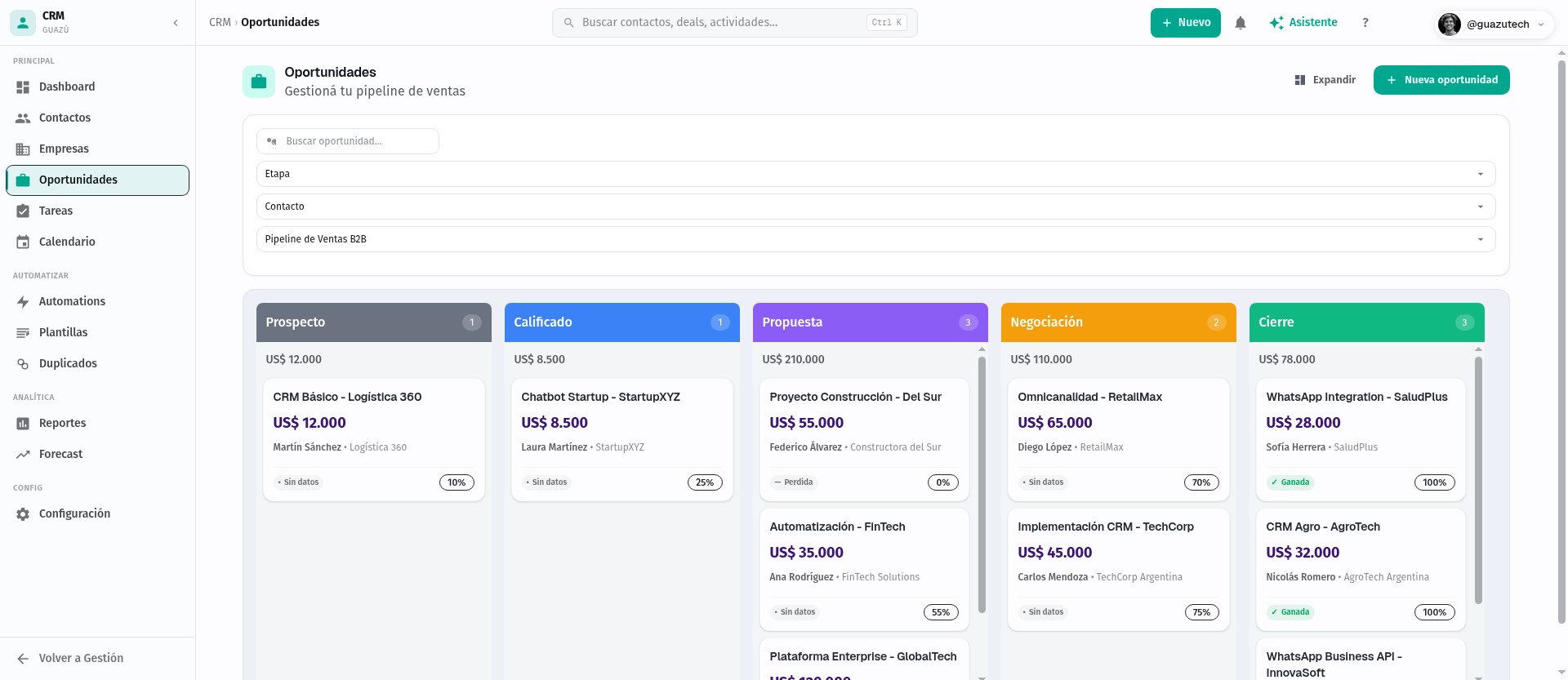Image resolution: width=1568 pixels, height=680 pixels.
Task: Open the Contacto filter dropdown
Action: point(875,207)
